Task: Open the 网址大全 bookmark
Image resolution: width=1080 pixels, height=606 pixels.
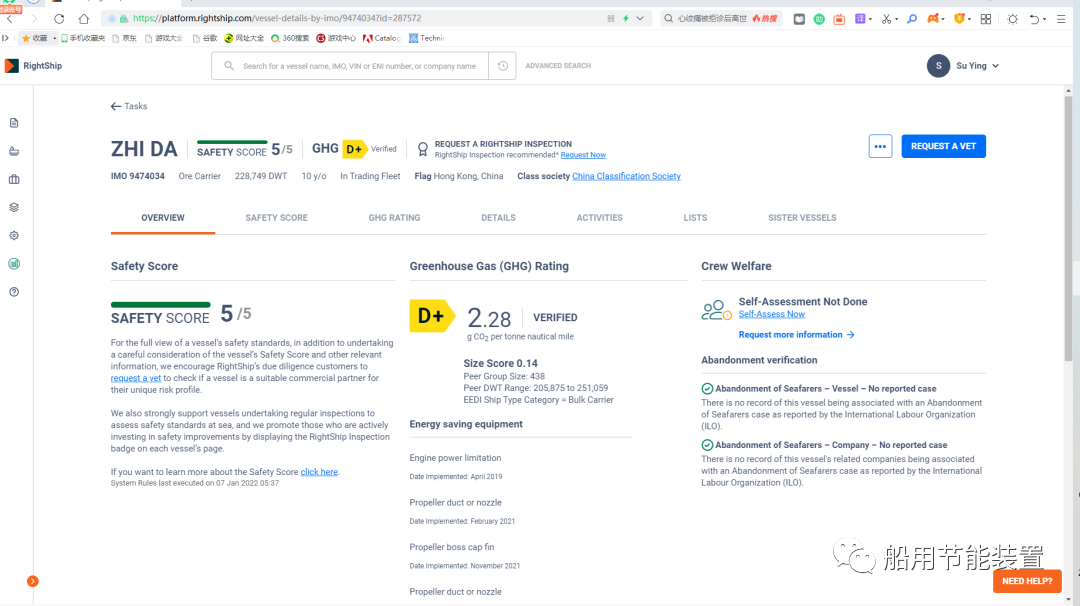Action: 244,39
